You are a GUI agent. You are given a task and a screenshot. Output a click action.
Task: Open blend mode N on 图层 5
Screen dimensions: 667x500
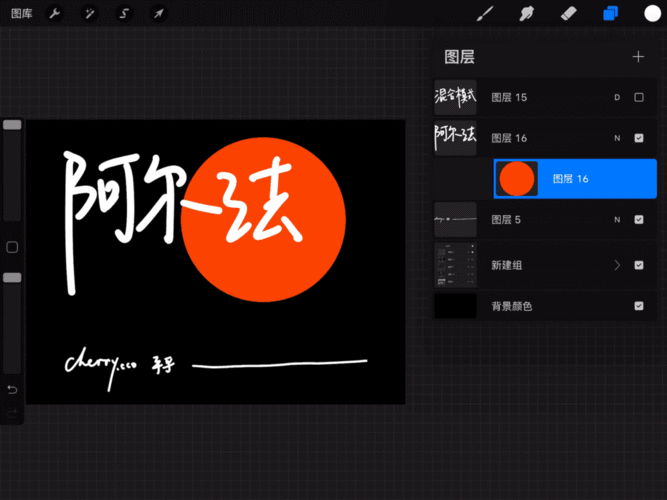tap(616, 219)
